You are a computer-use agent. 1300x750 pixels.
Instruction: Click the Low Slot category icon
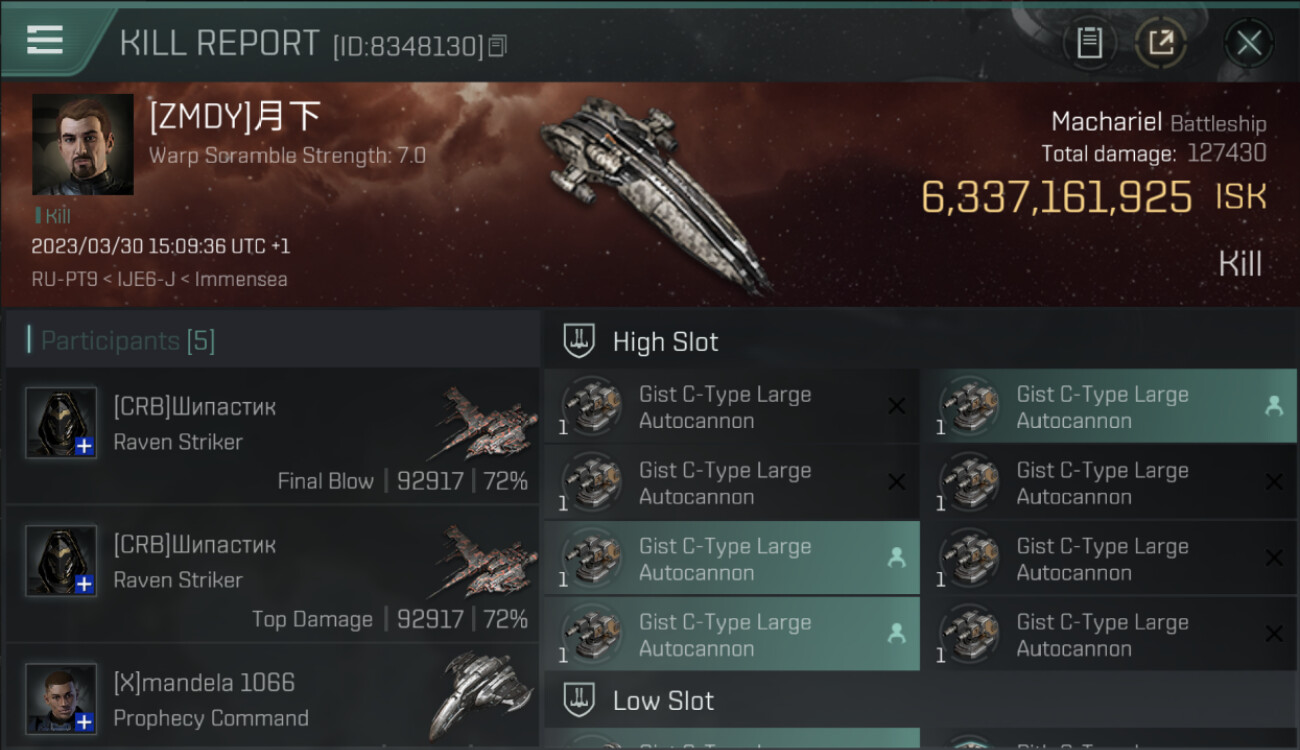(x=579, y=701)
